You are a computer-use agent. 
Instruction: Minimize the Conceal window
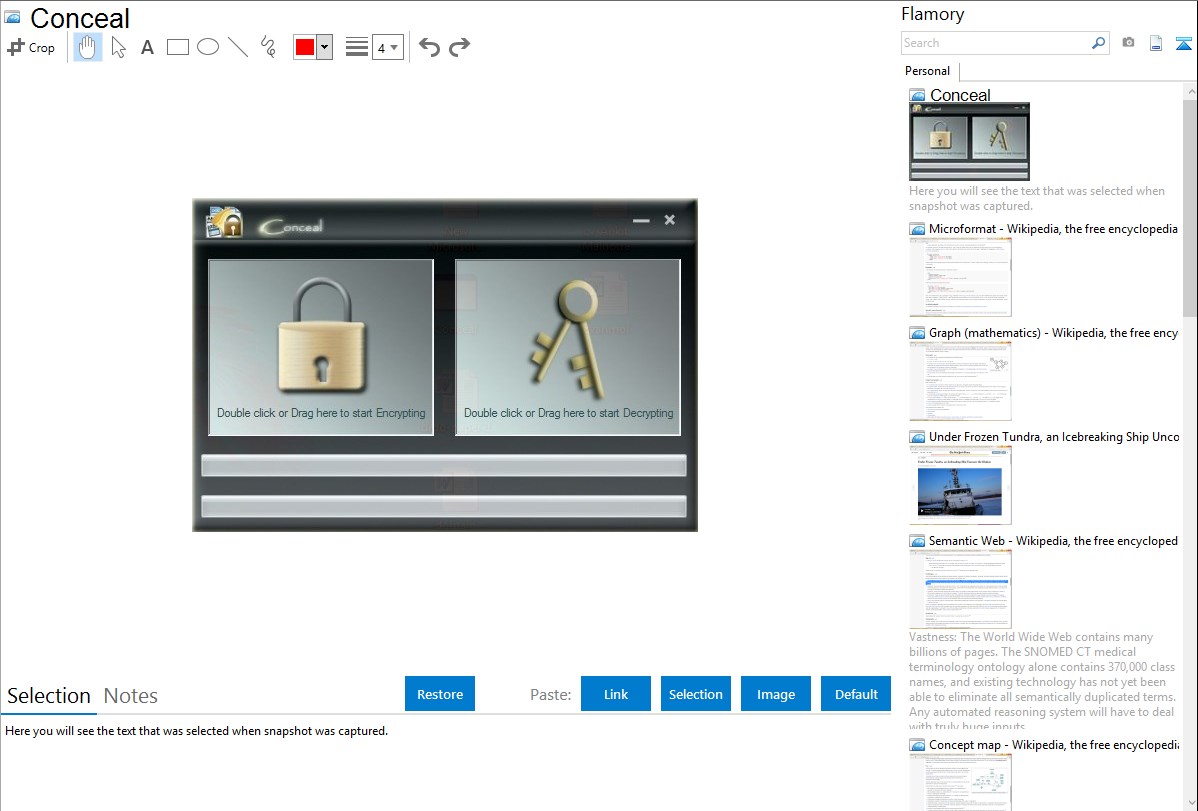click(x=641, y=220)
